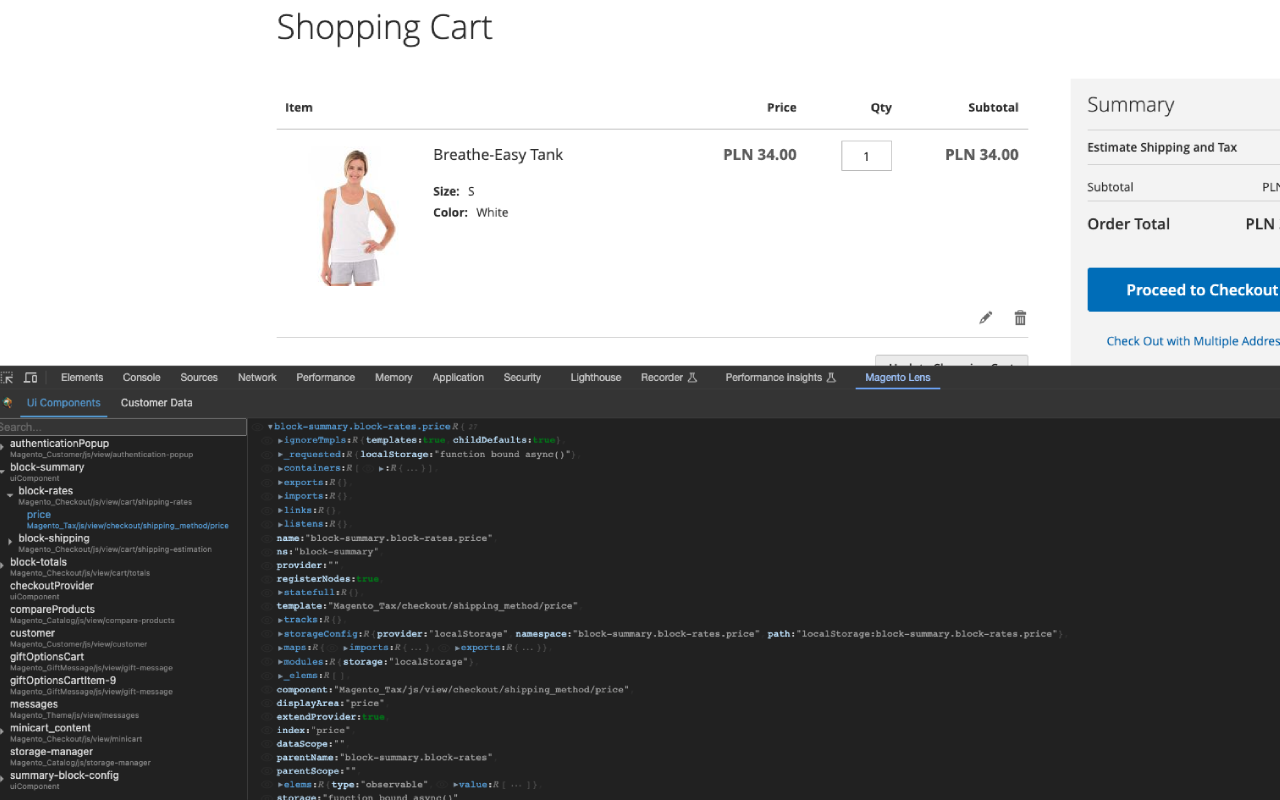1280x800 pixels.
Task: Collapse the block-rates tree node arrow
Action: 10,494
